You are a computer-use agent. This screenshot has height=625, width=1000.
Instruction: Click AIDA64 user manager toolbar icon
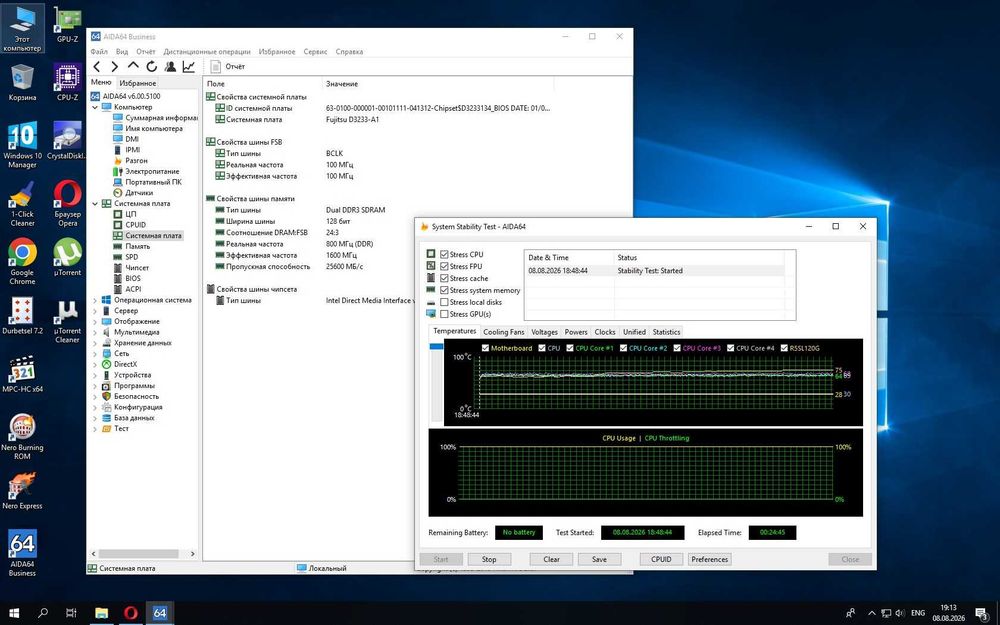(170, 66)
